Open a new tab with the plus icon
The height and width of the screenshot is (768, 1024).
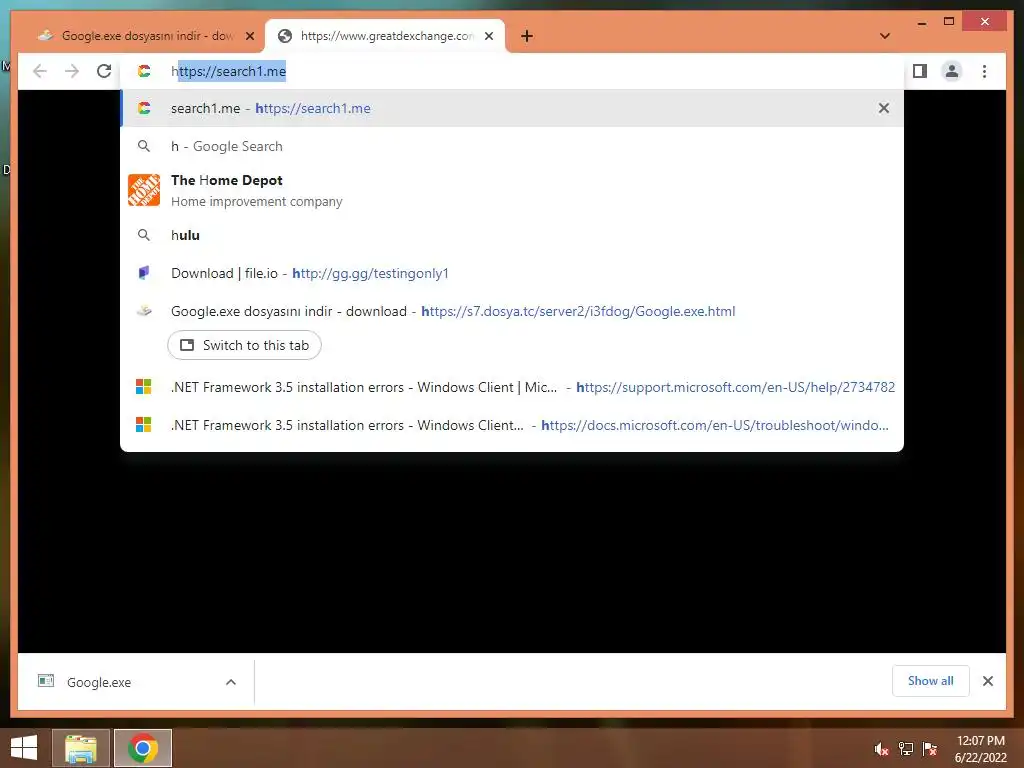point(527,36)
